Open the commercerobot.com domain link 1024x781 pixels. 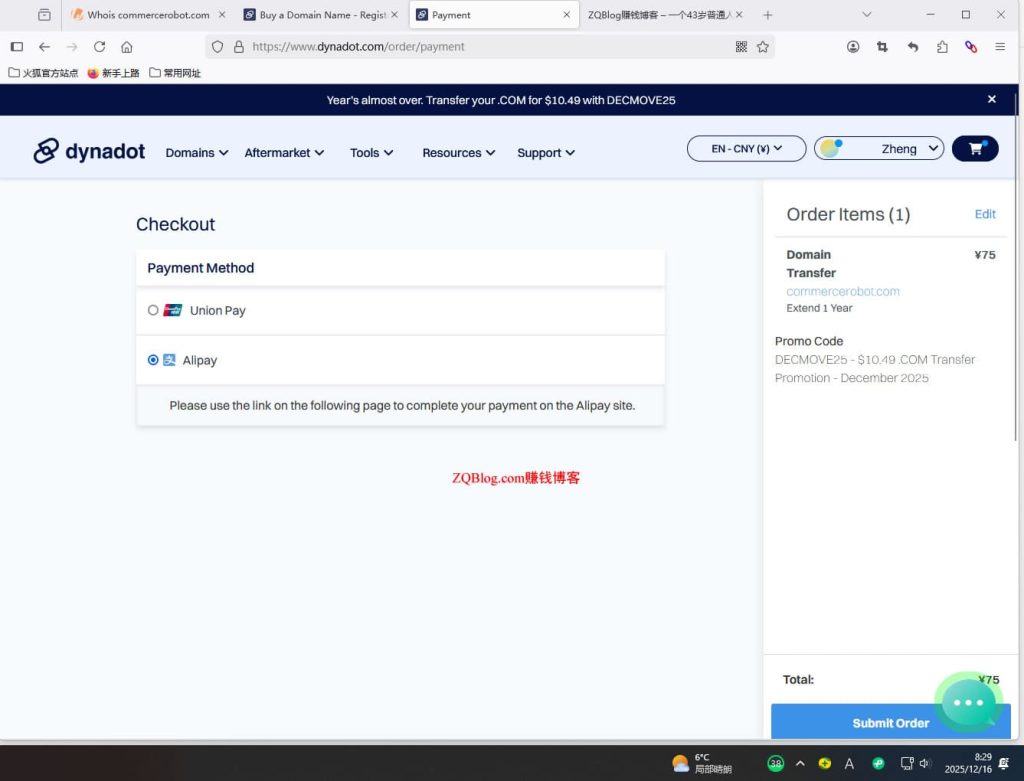point(842,291)
